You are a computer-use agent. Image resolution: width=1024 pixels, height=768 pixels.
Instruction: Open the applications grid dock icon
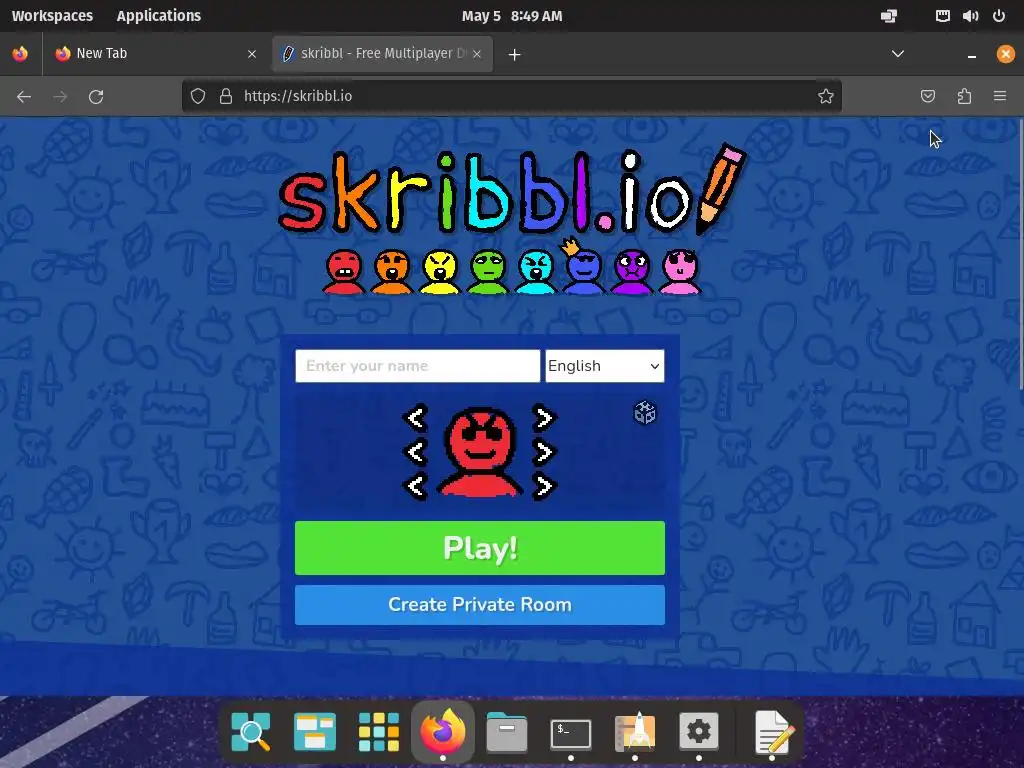tap(379, 732)
